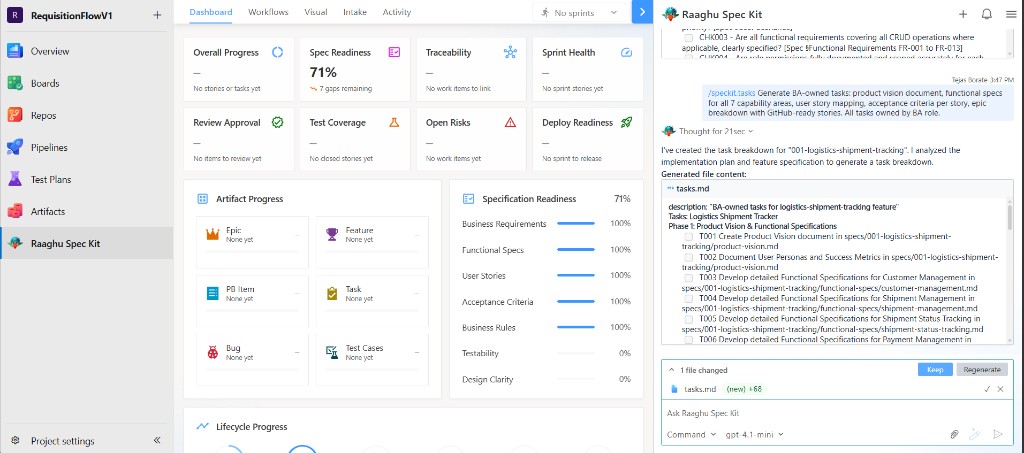Focus the Ask Raaghu Spec Kit input
The height and width of the screenshot is (453, 1024).
[837, 413]
